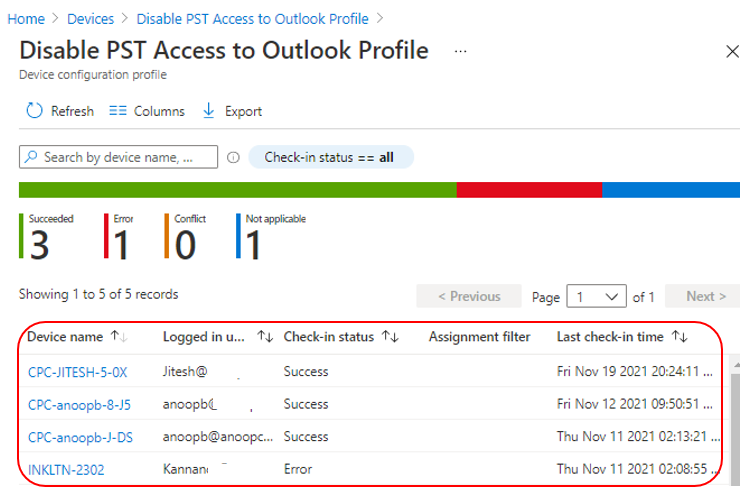Open device CPC-JITESH-5-0X
The height and width of the screenshot is (496, 753).
pos(77,372)
